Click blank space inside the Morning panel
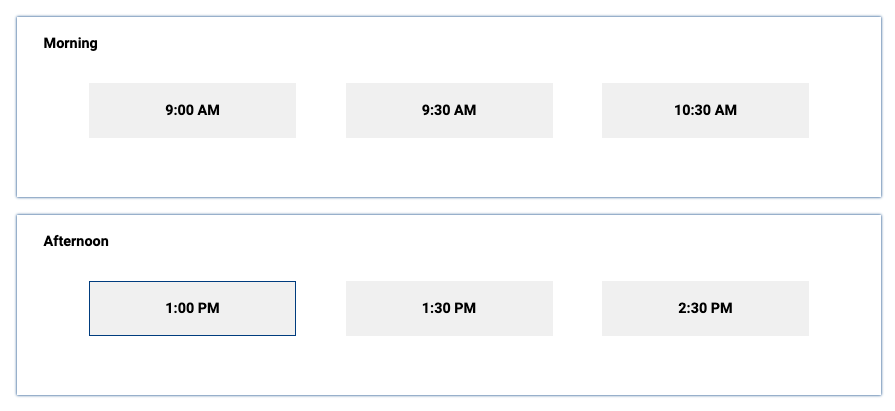 coord(449,168)
